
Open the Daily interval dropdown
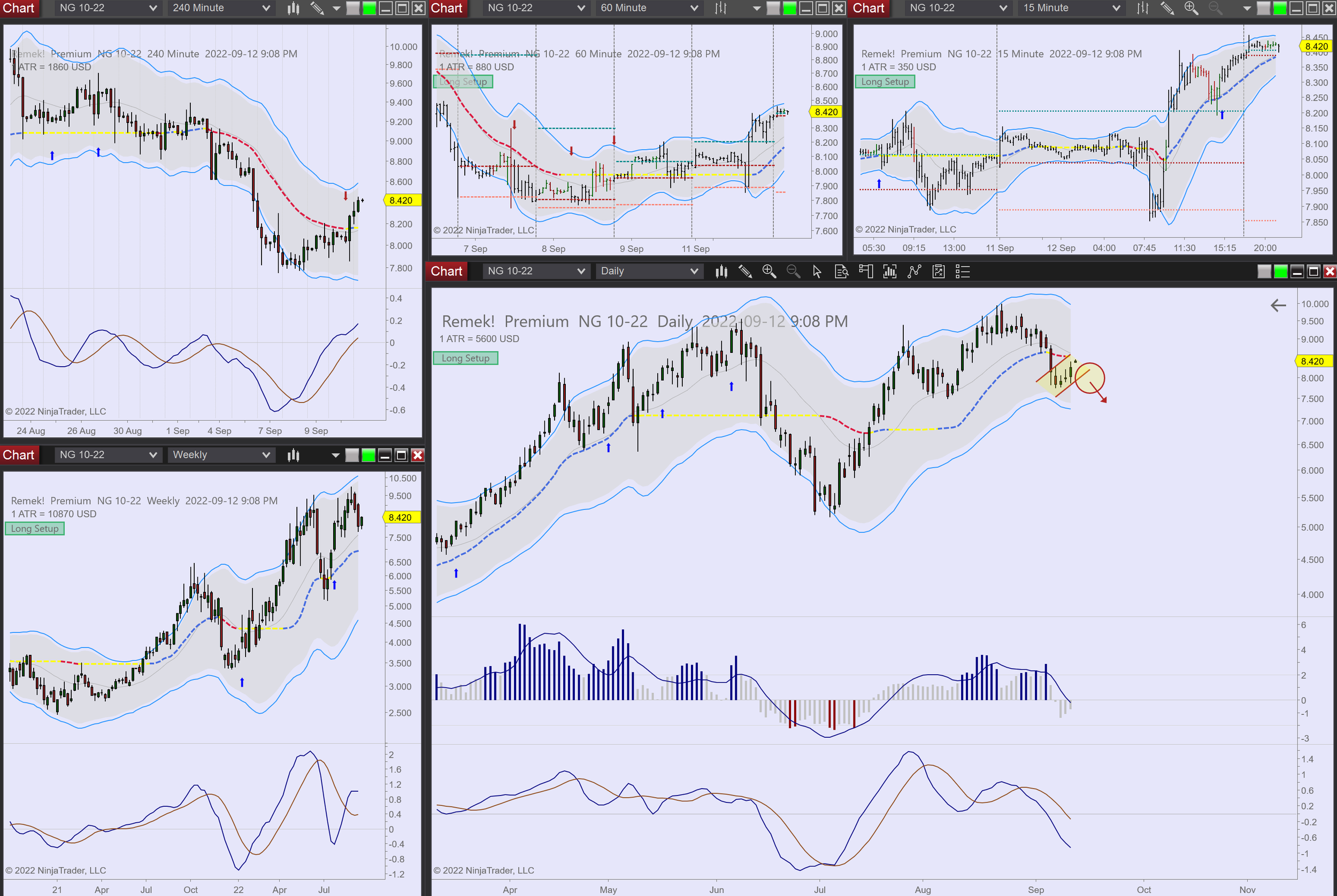[649, 272]
